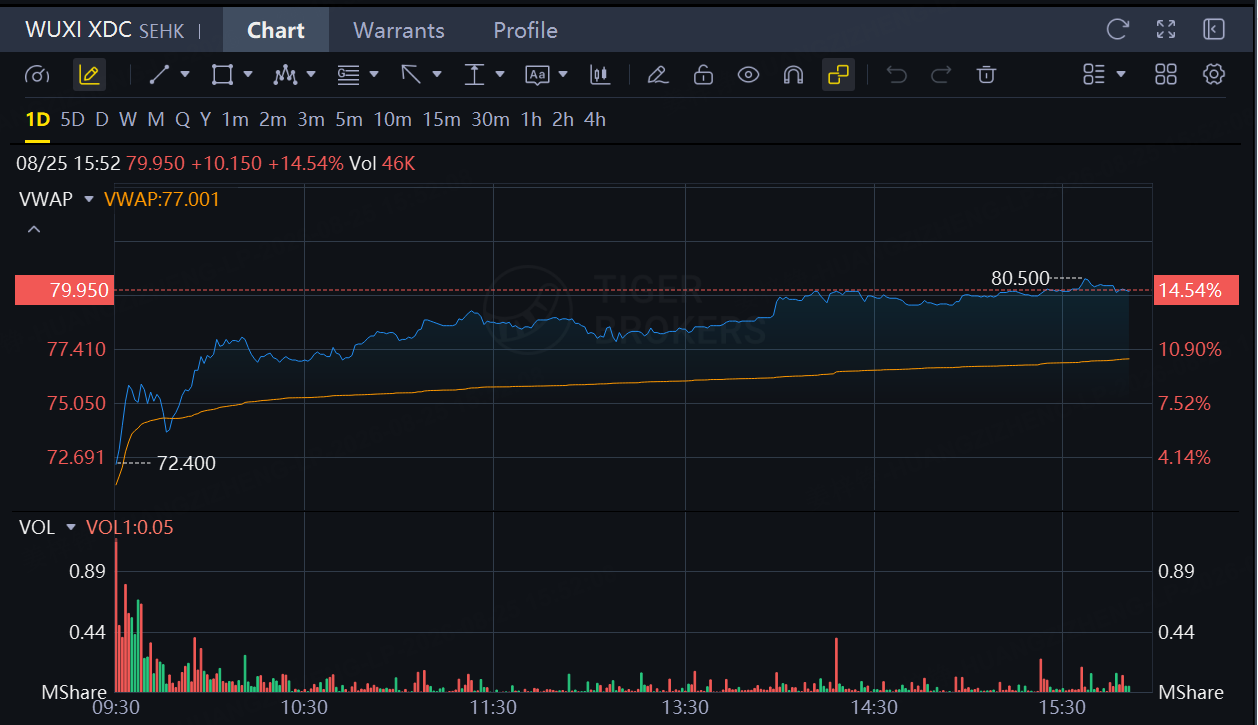Open the wave pattern dropdown arrow
The image size is (1258, 725).
pyautogui.click(x=311, y=75)
